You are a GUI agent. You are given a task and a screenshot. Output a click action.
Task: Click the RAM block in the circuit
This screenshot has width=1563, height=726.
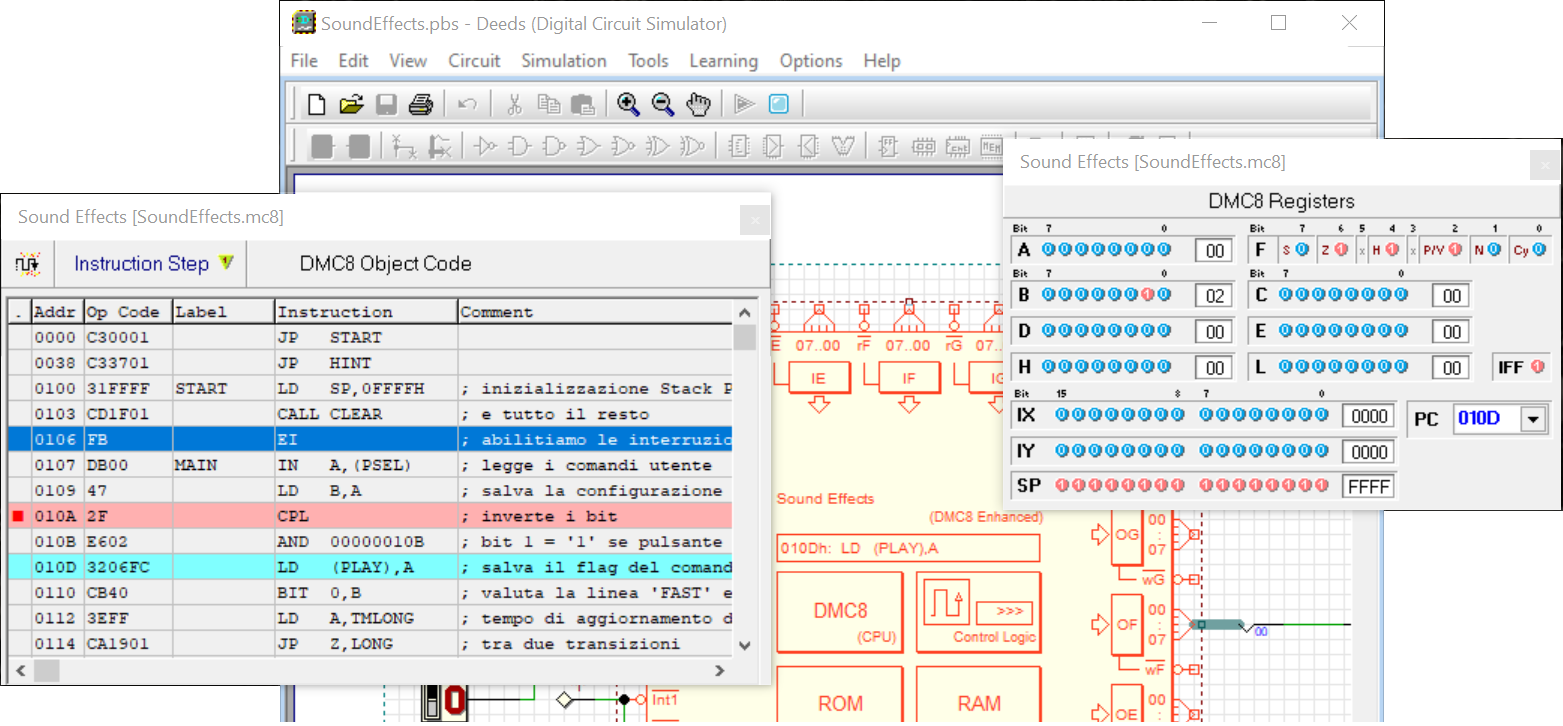point(978,694)
